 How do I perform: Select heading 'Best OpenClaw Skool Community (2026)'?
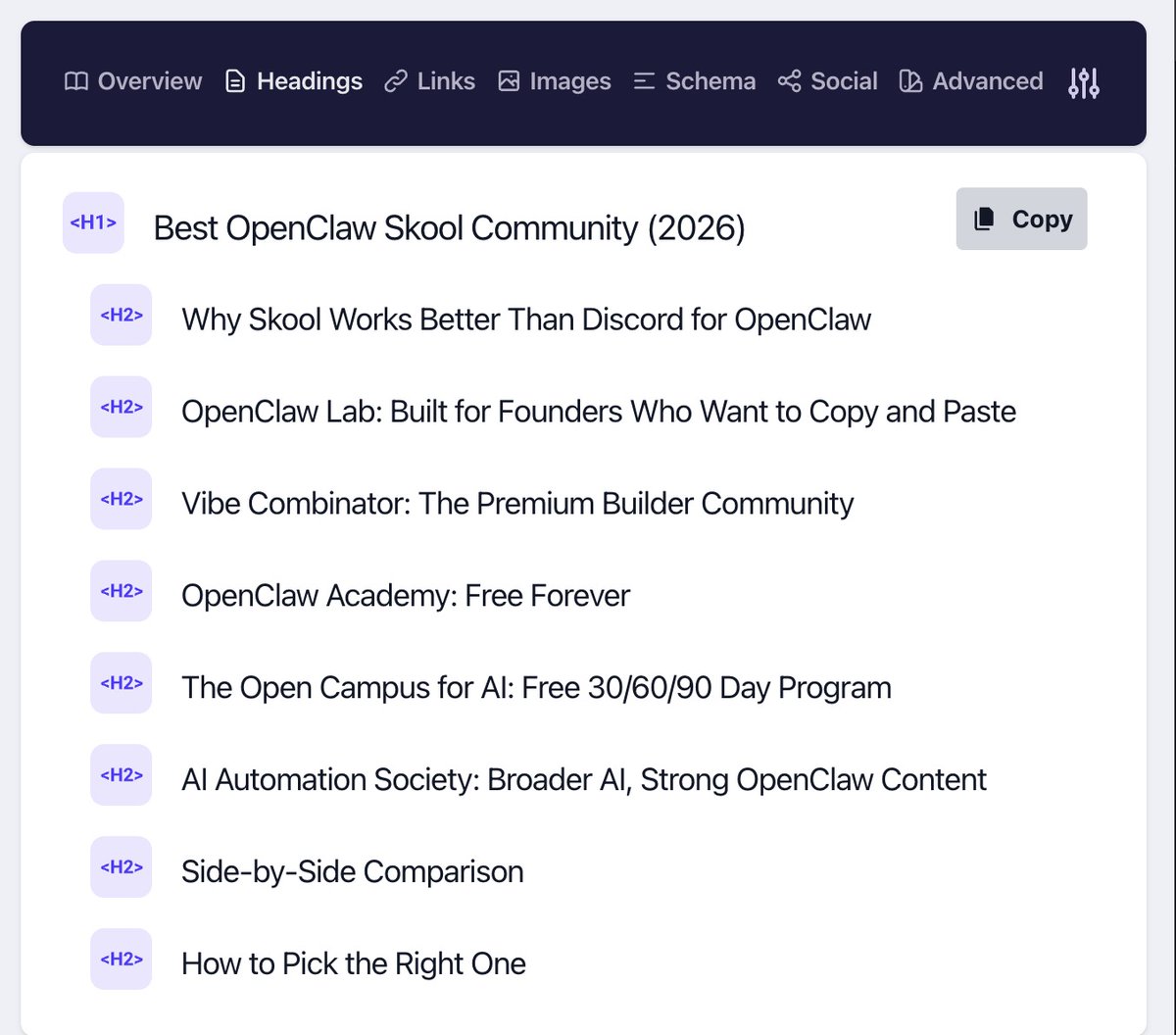tap(450, 228)
